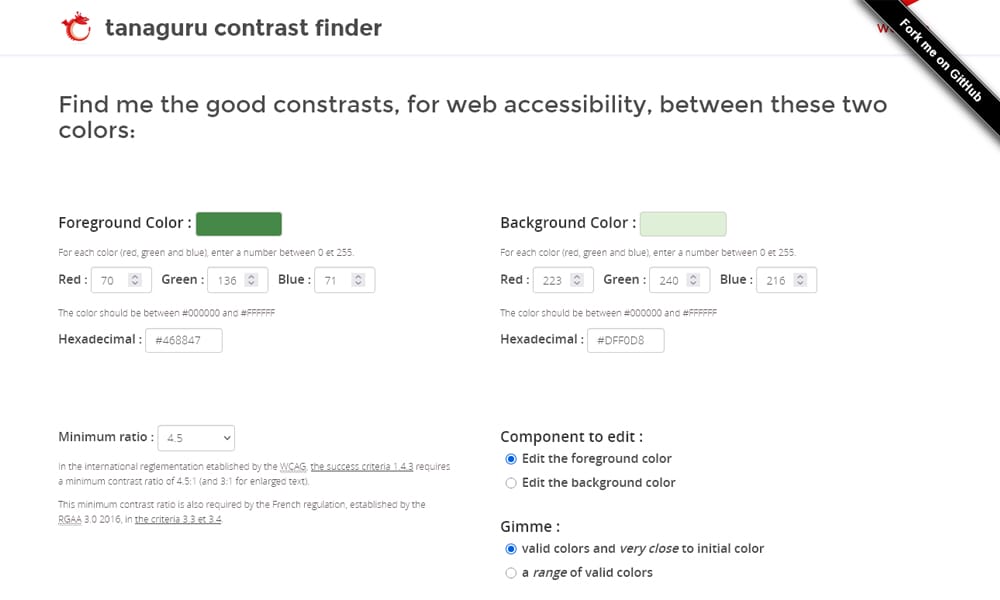Increment the foreground Green value stepper
This screenshot has height=600, width=1000.
[252, 275]
